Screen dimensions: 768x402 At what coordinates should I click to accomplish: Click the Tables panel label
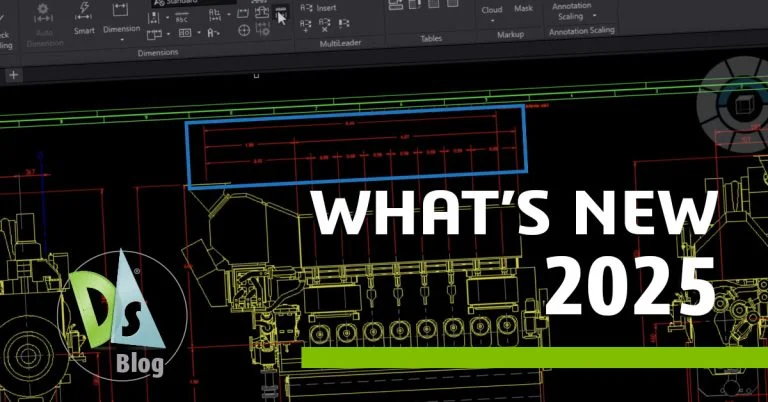[x=431, y=39]
